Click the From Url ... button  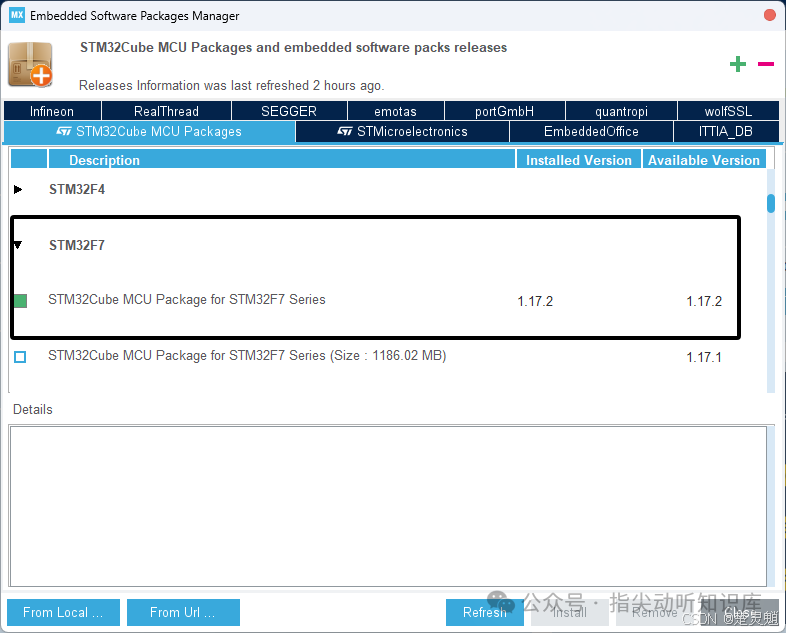[x=183, y=612]
